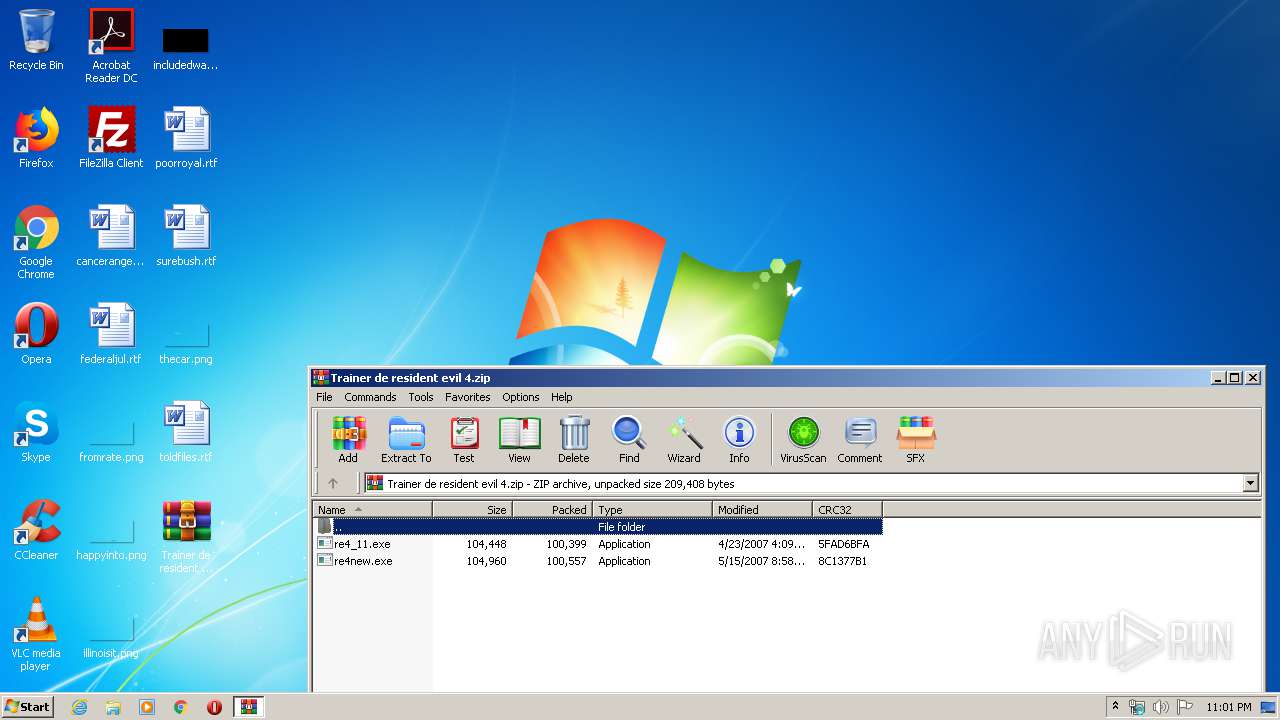Click the 104,960 size cell
The image size is (1280, 720).
(486, 561)
